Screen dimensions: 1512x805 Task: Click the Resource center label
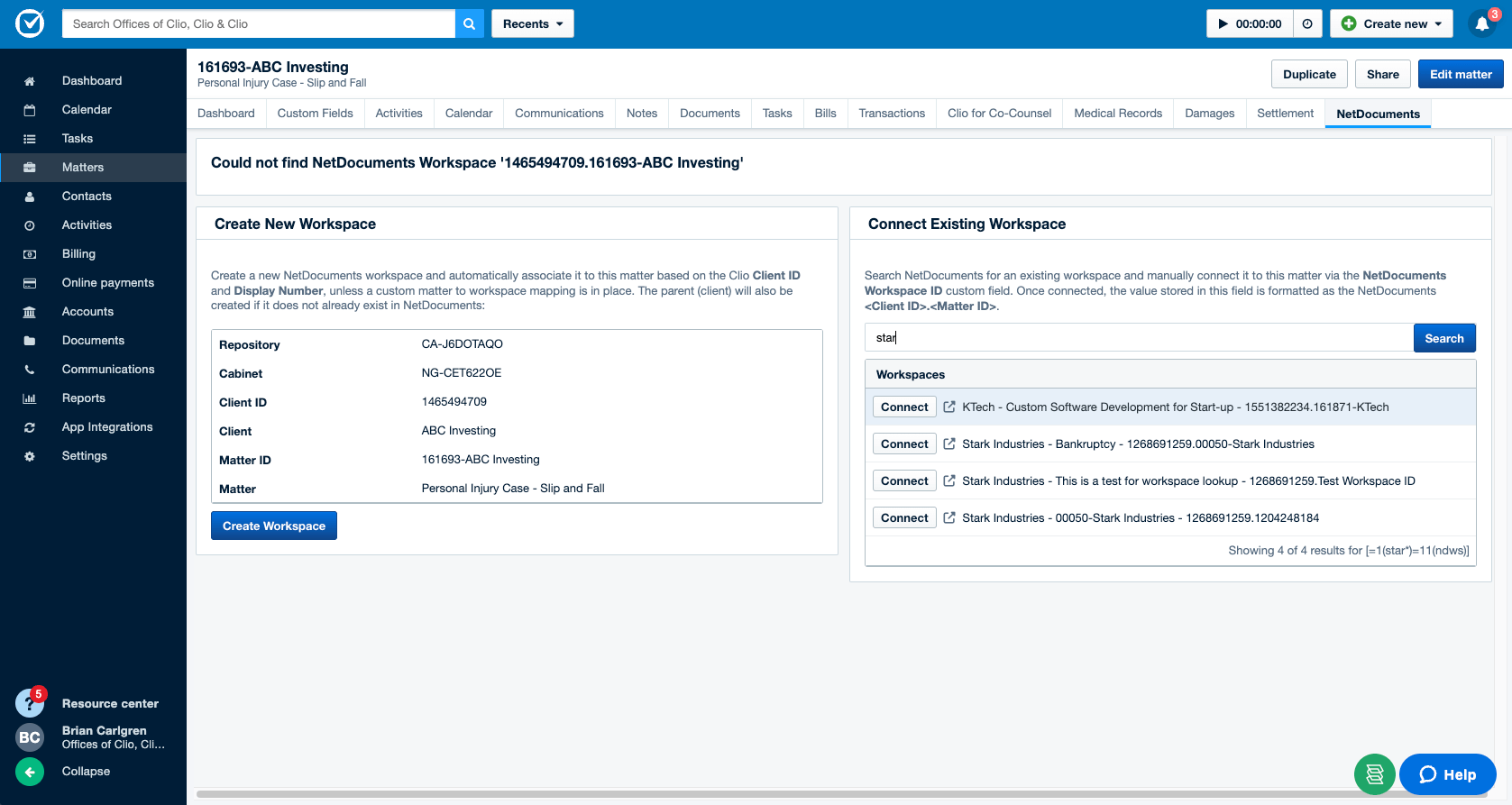coord(110,703)
